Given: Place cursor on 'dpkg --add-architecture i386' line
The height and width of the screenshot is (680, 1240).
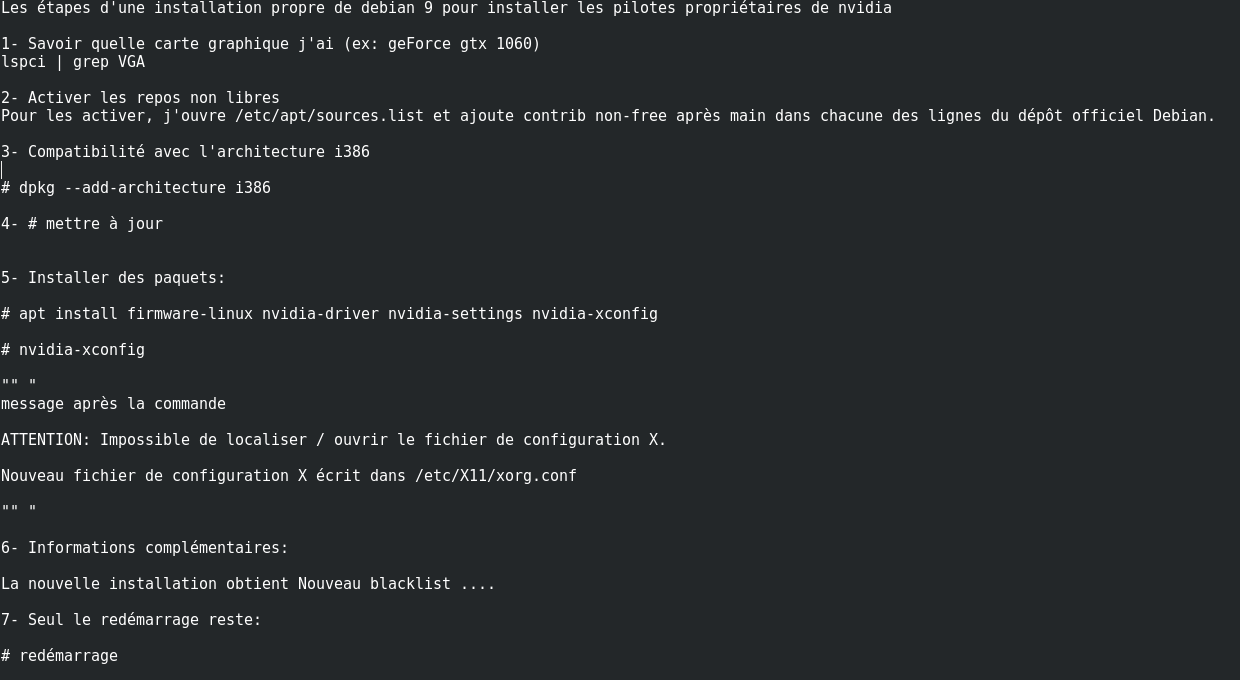Looking at the screenshot, I should coord(136,188).
